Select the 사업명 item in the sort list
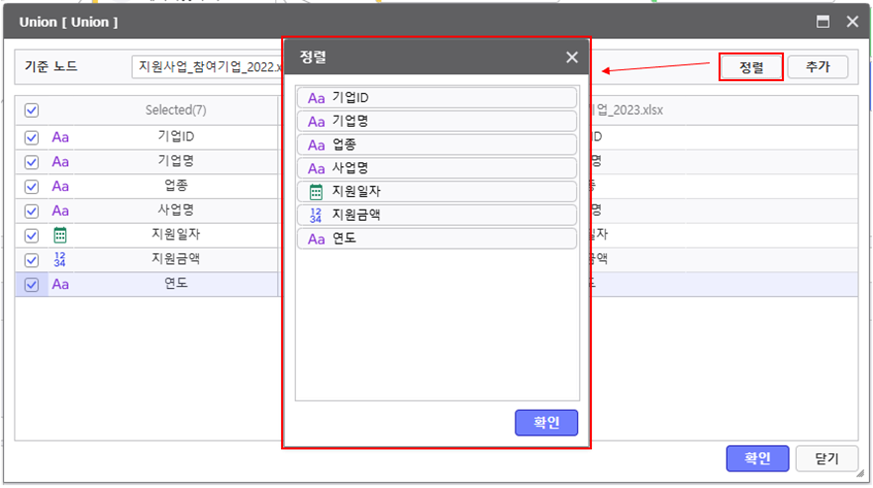873x488 pixels. pos(437,168)
